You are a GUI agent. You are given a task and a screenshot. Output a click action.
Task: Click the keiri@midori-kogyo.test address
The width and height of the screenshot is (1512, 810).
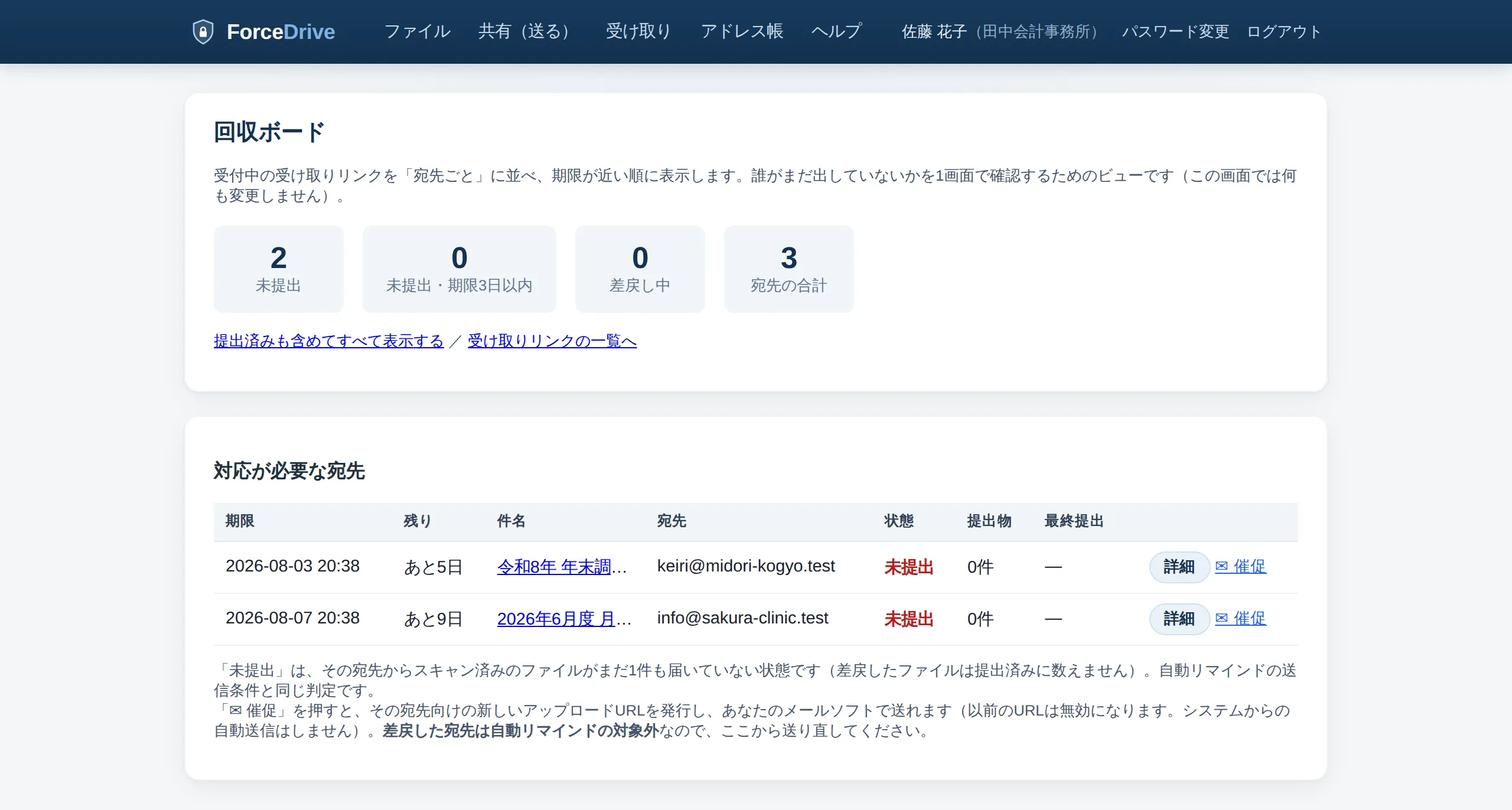pyautogui.click(x=746, y=567)
